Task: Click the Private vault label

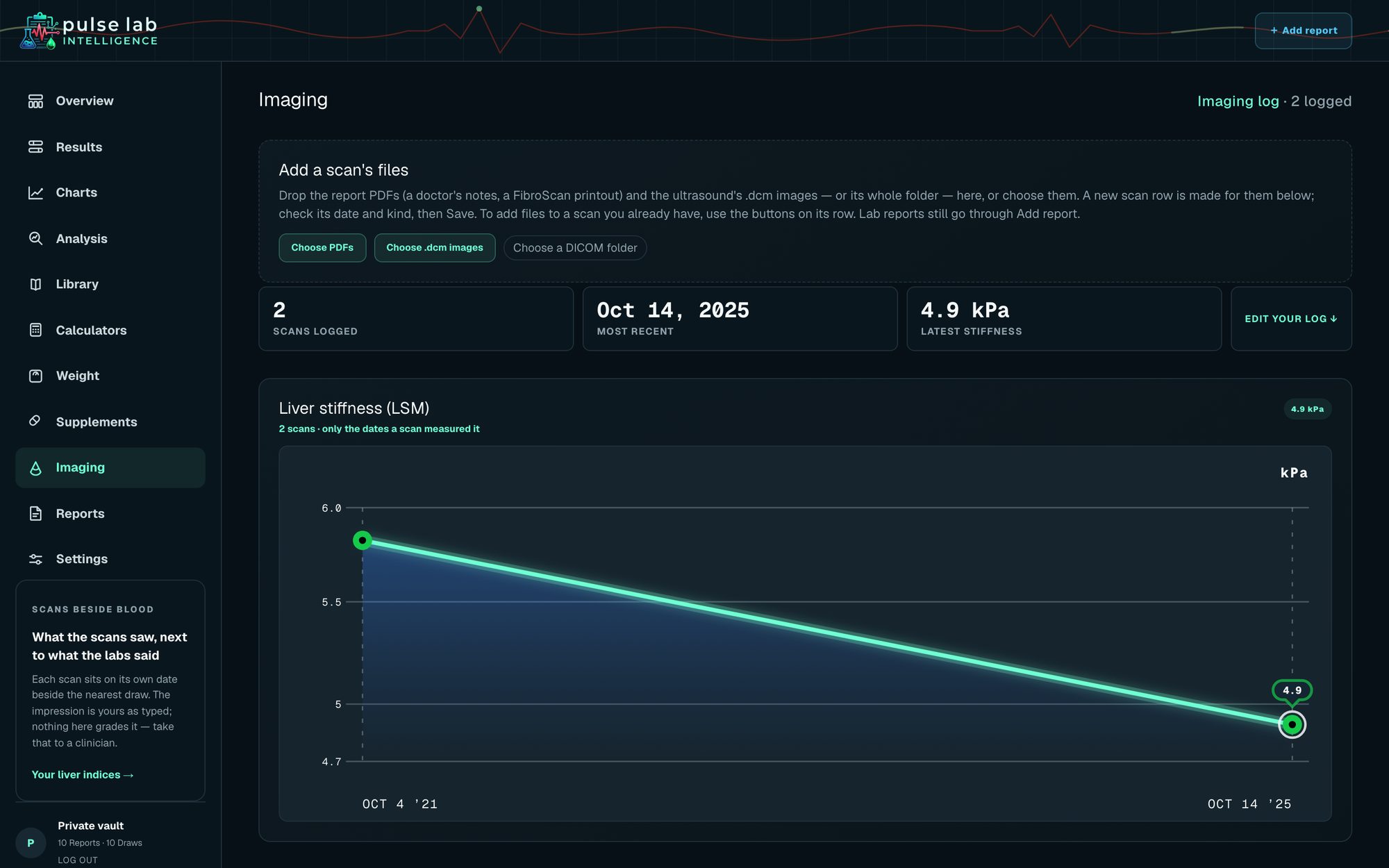Action: click(x=90, y=826)
